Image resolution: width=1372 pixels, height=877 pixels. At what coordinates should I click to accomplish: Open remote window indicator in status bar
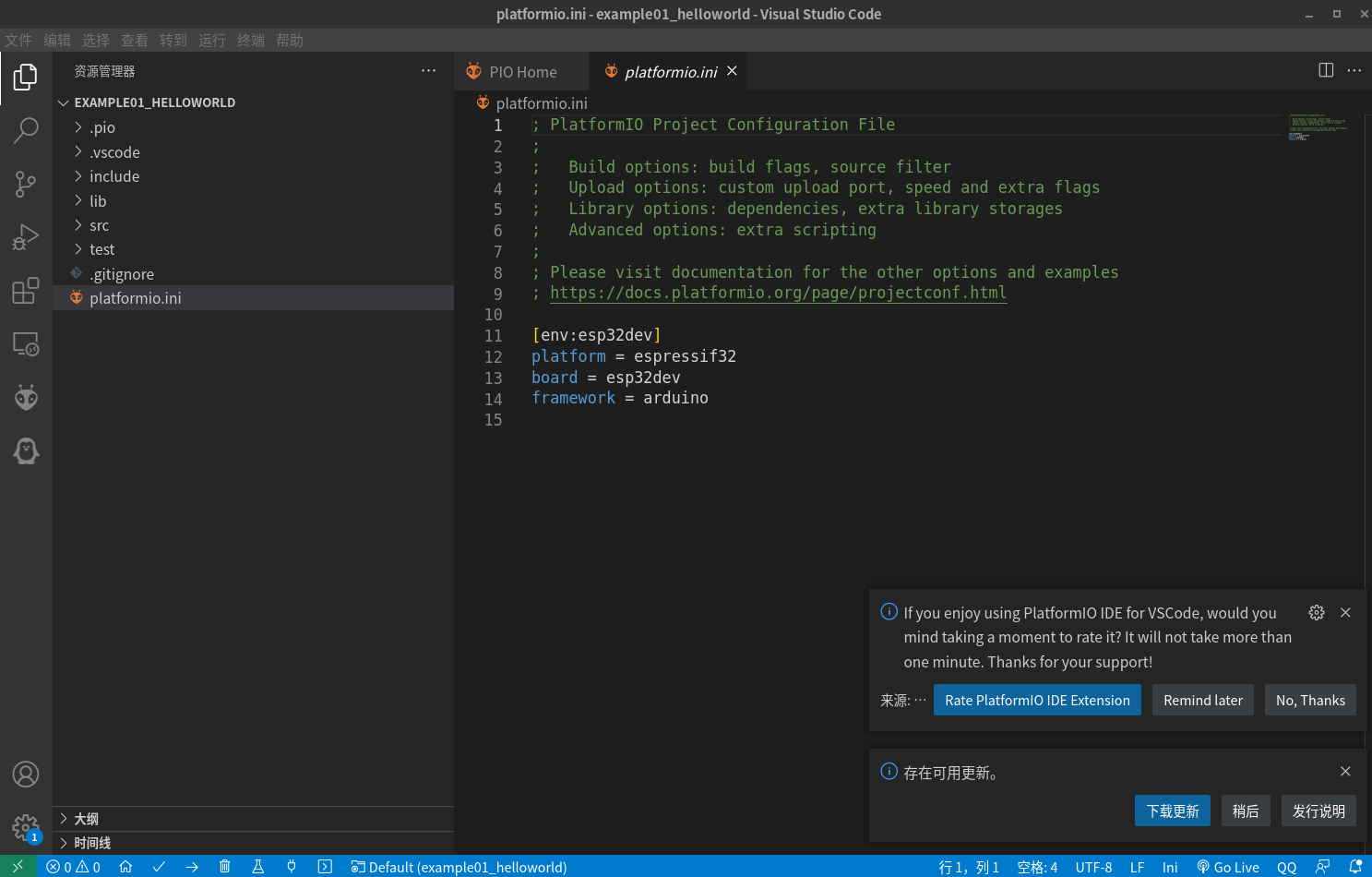point(18,867)
